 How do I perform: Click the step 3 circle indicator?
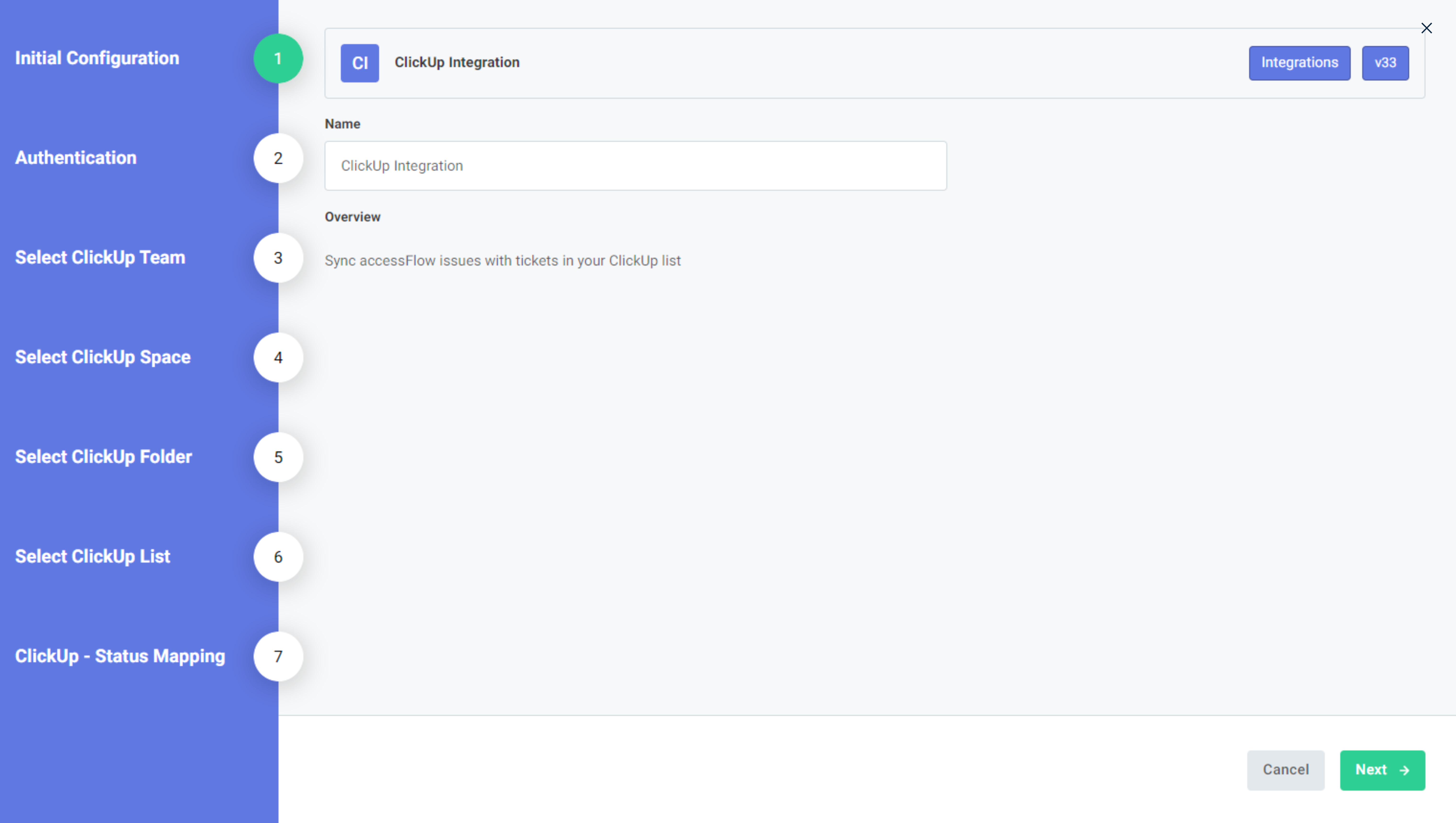point(278,258)
